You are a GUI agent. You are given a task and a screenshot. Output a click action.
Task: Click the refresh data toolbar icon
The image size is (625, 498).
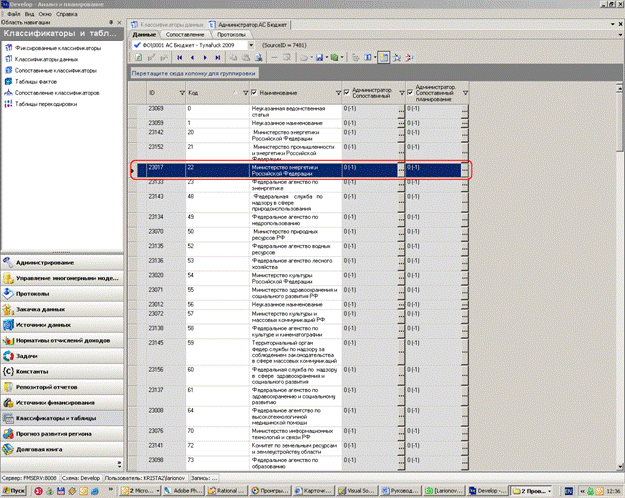pos(138,58)
